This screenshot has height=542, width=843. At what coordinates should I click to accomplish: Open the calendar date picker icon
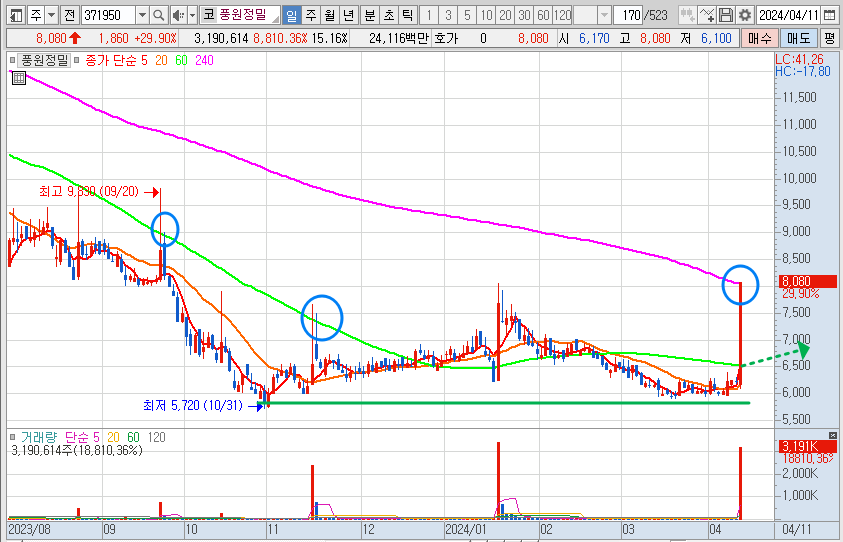point(830,15)
